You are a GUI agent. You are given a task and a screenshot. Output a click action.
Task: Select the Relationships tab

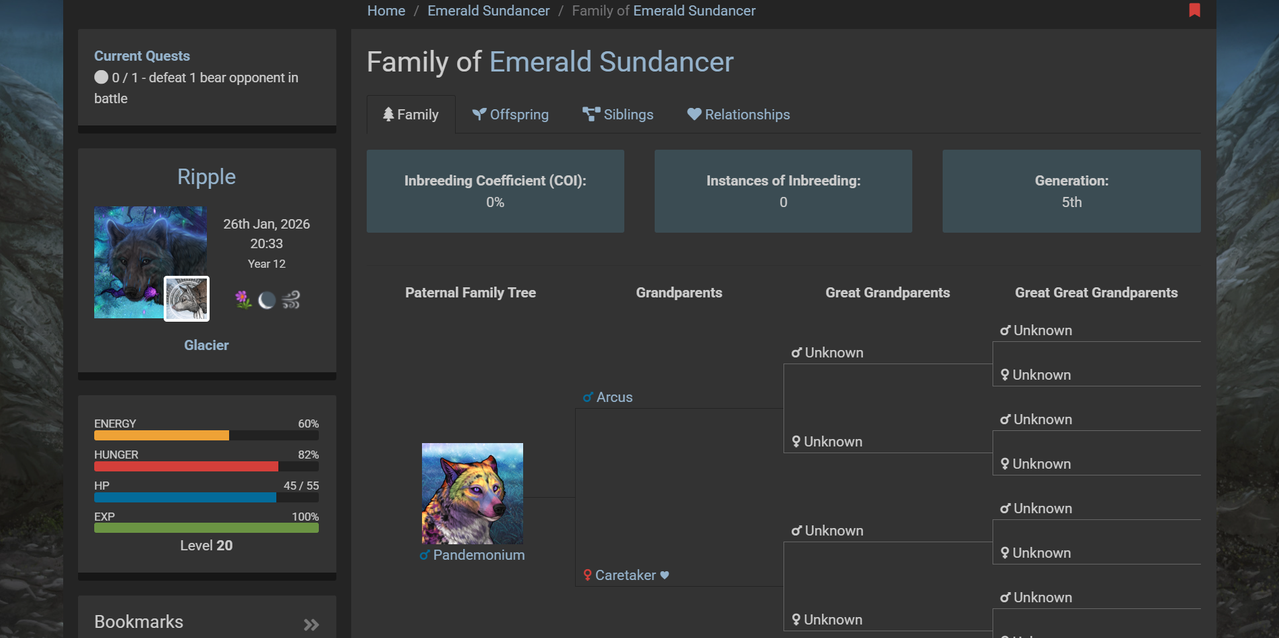[x=738, y=114]
